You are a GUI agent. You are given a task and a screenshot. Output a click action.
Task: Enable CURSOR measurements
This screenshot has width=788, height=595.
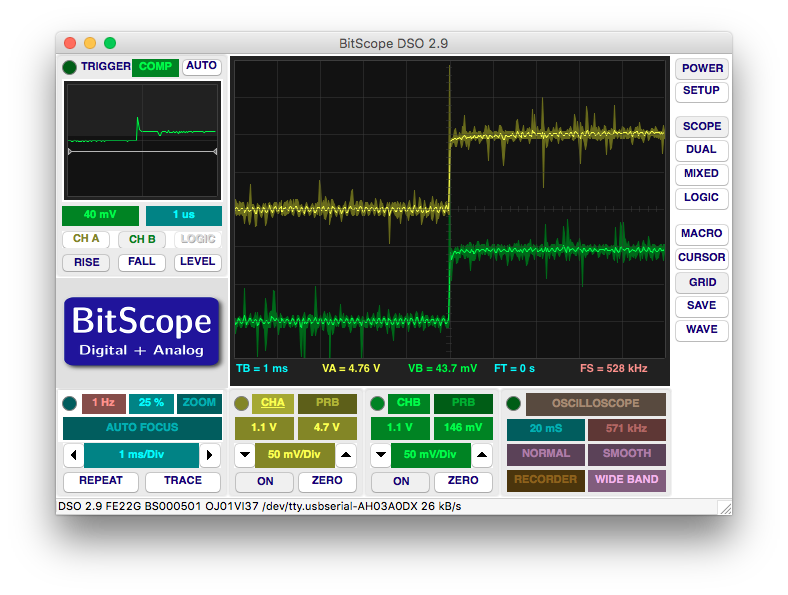[x=702, y=258]
